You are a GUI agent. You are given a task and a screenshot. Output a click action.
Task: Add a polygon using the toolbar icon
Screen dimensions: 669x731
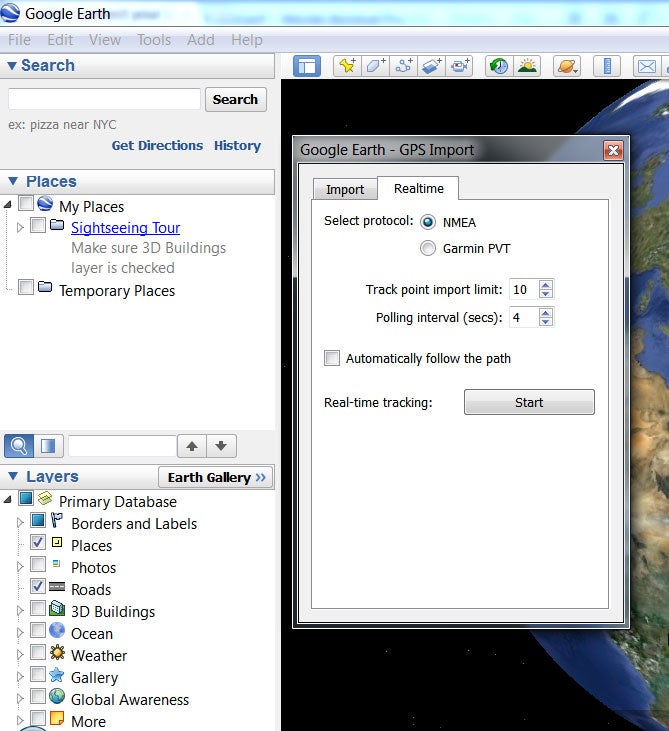(375, 66)
